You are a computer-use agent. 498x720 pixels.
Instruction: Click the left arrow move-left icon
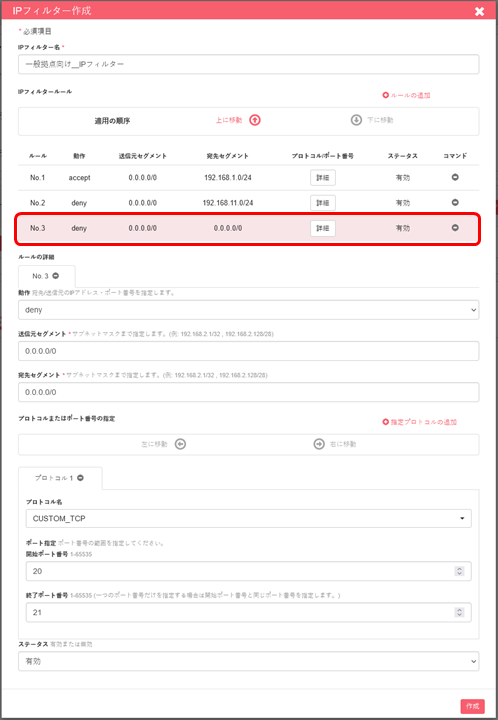click(x=180, y=444)
